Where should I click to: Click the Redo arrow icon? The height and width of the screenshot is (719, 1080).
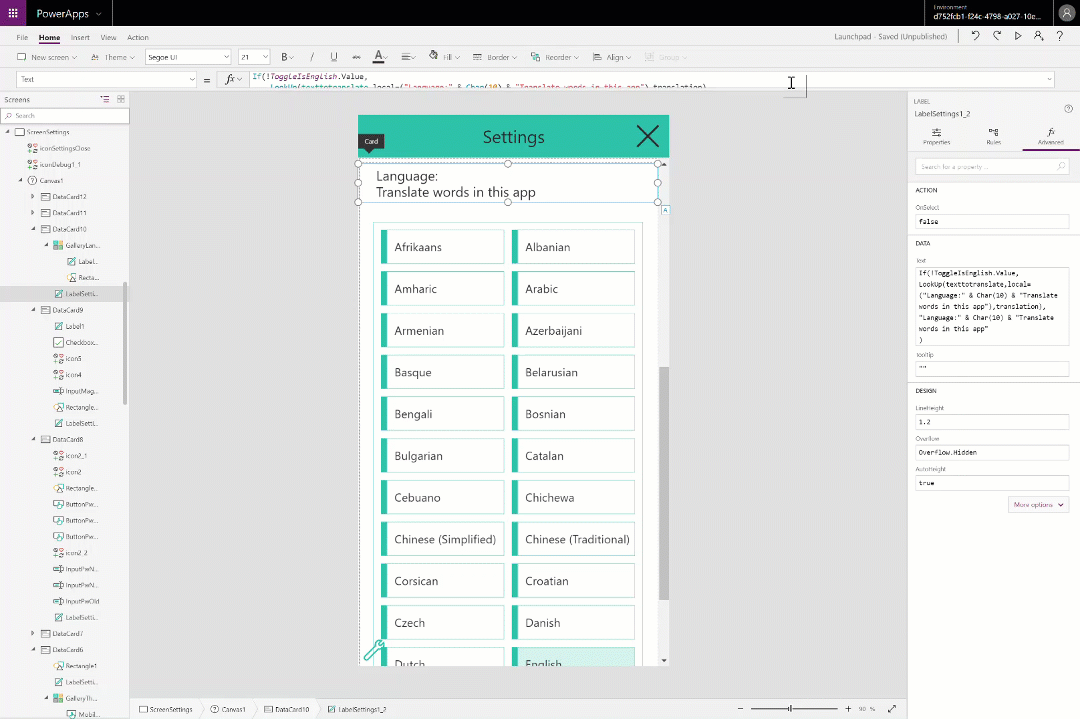tap(997, 36)
